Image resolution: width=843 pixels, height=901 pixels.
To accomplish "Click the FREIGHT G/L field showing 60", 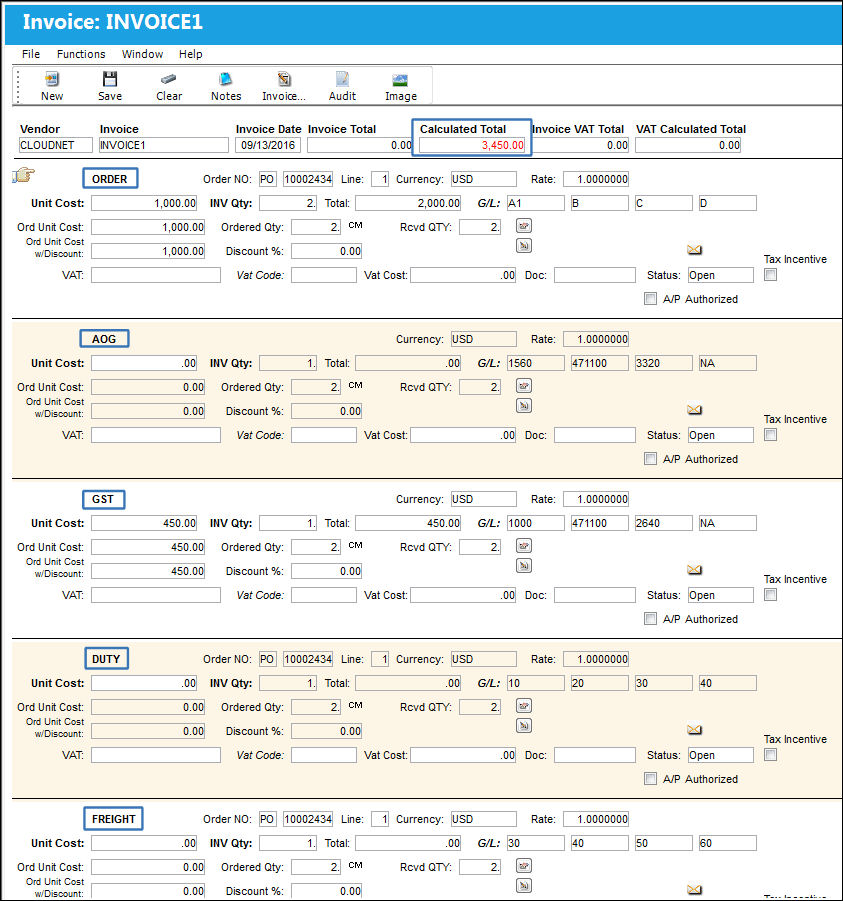I will click(x=727, y=843).
